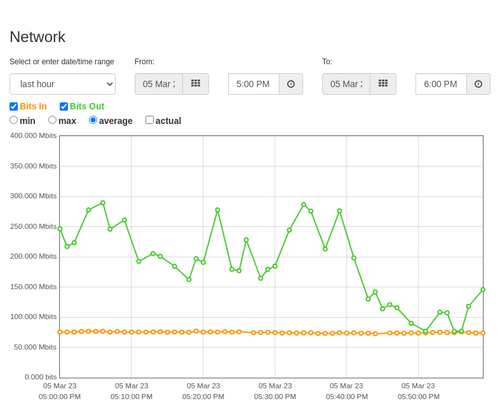Click the first Bits In orange data point

click(x=60, y=332)
